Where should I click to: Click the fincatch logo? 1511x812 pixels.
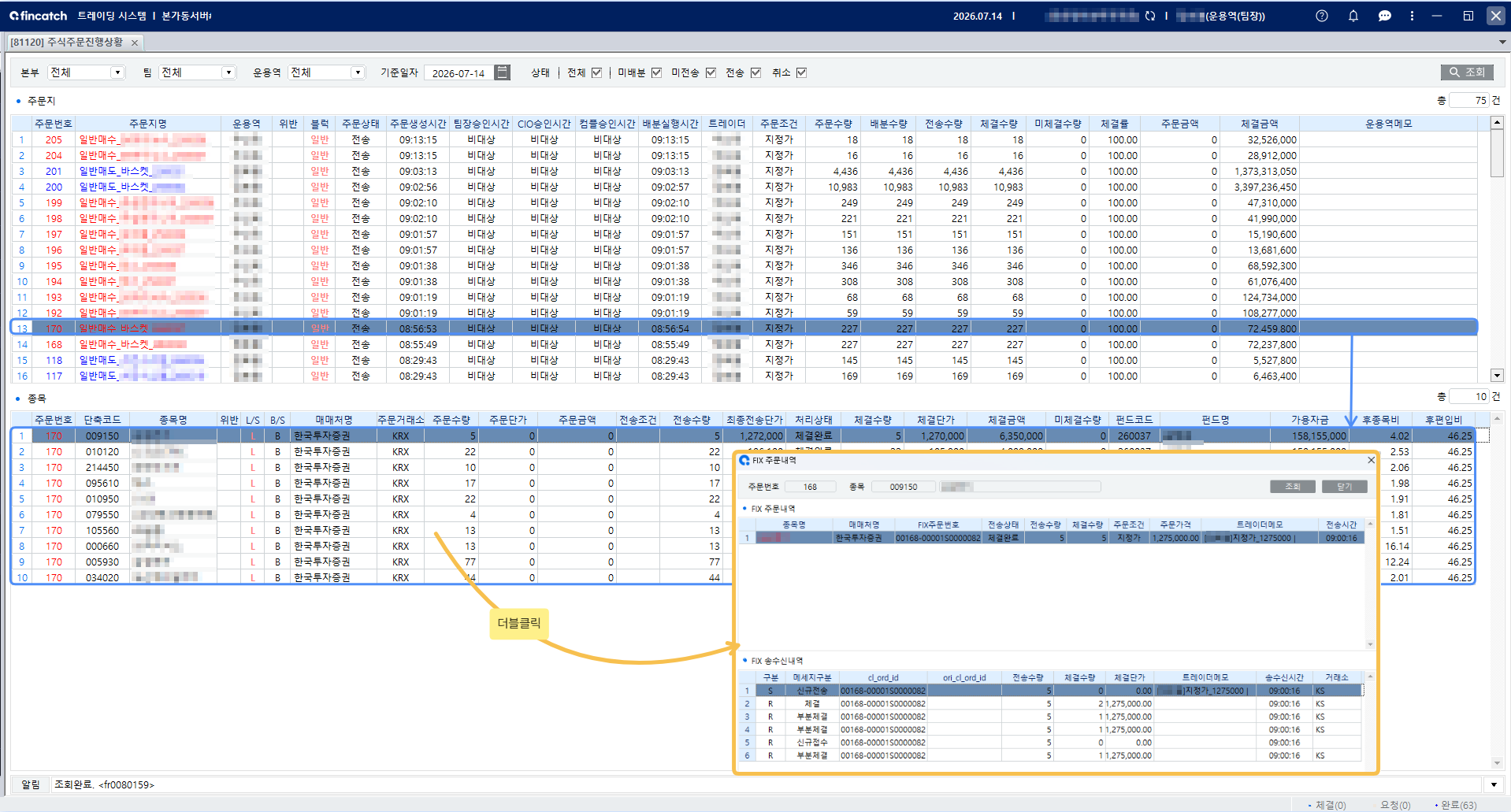pyautogui.click(x=39, y=16)
